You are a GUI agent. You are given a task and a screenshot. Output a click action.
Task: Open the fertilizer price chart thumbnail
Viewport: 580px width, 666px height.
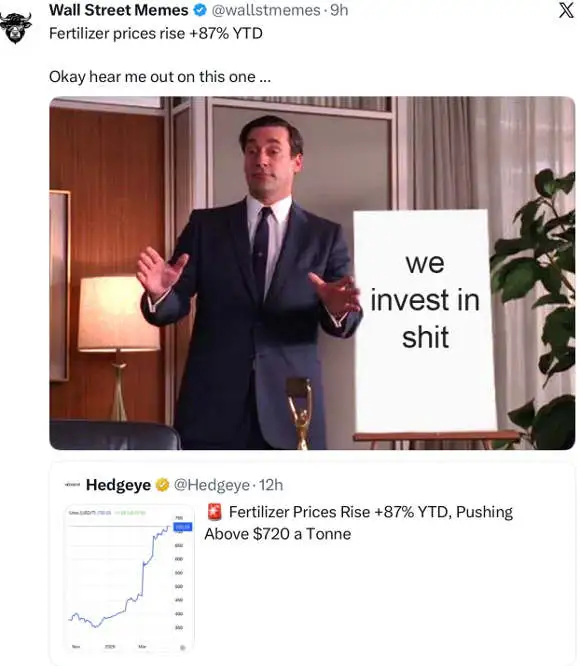pos(130,579)
